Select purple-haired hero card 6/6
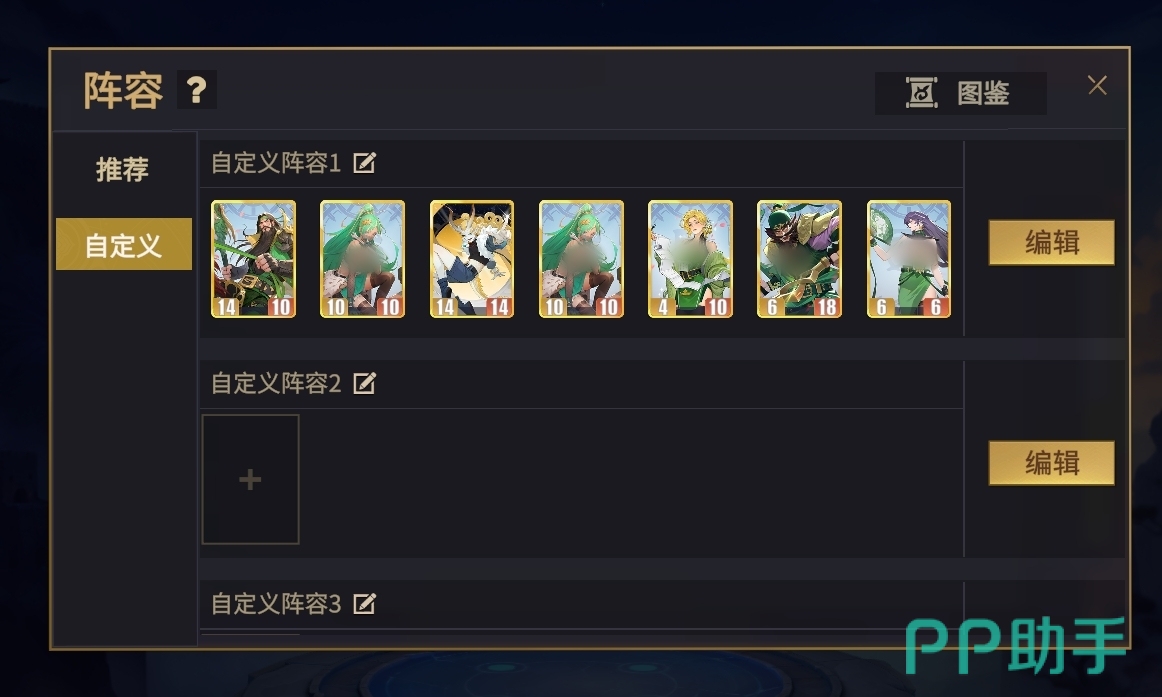The image size is (1162, 697). (x=909, y=259)
